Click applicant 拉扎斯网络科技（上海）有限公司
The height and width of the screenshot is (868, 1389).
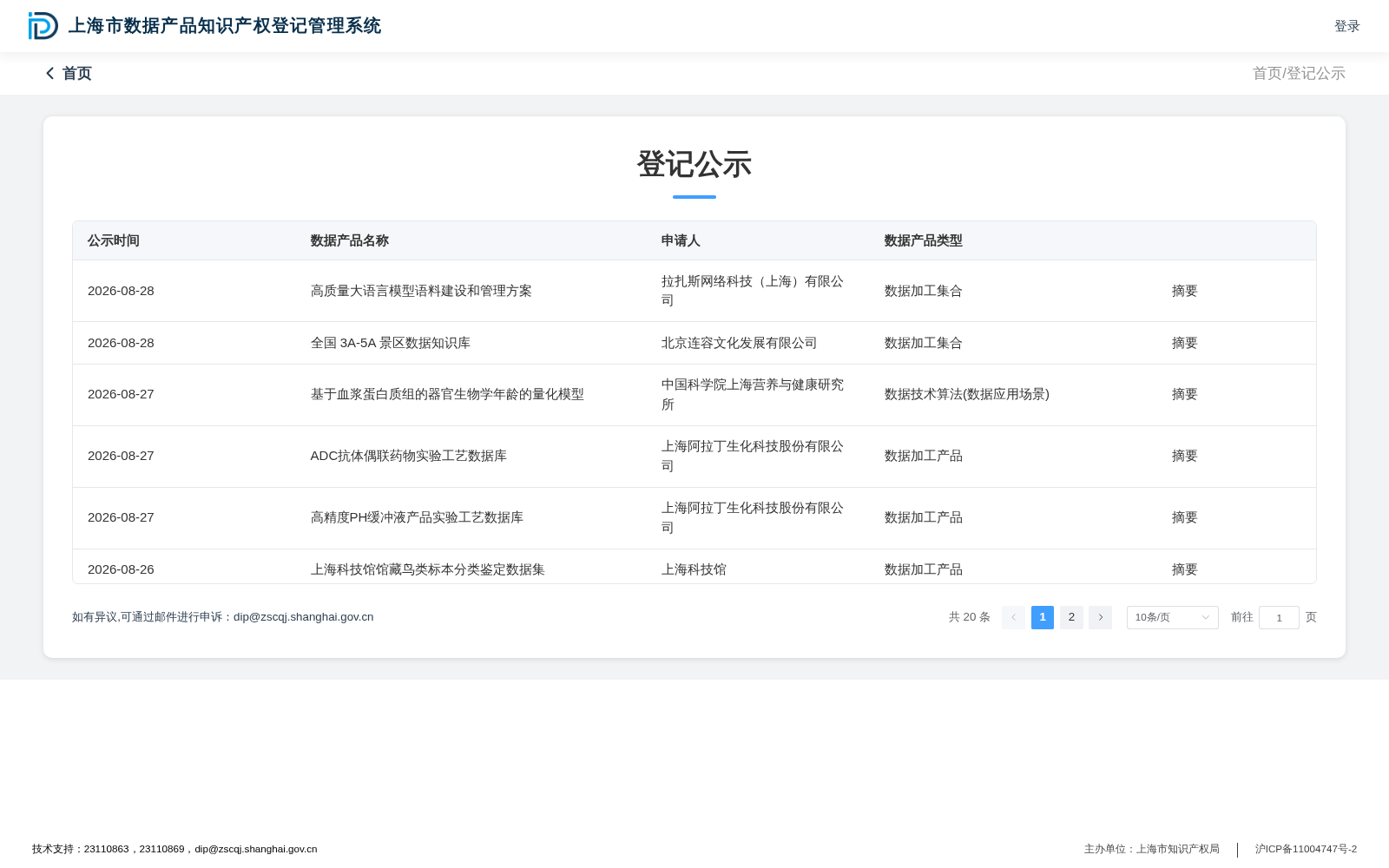[x=753, y=291]
